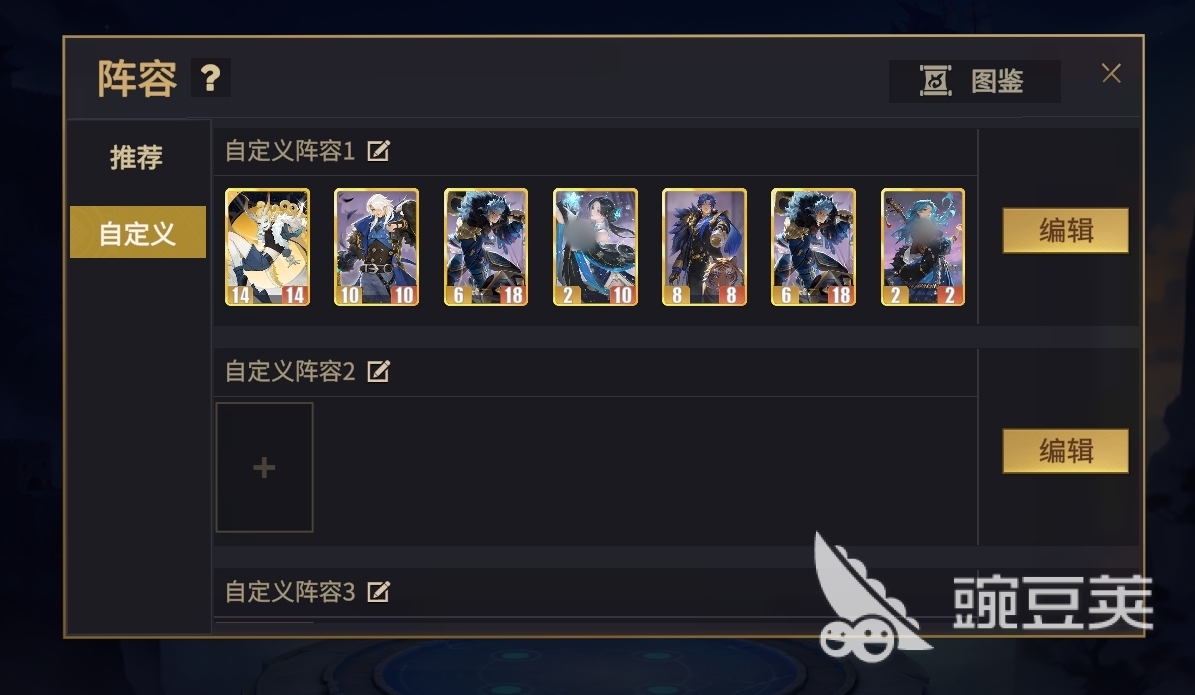Screen dimensions: 1195x695
Task: Open the lineup help question mark
Action: click(x=210, y=78)
